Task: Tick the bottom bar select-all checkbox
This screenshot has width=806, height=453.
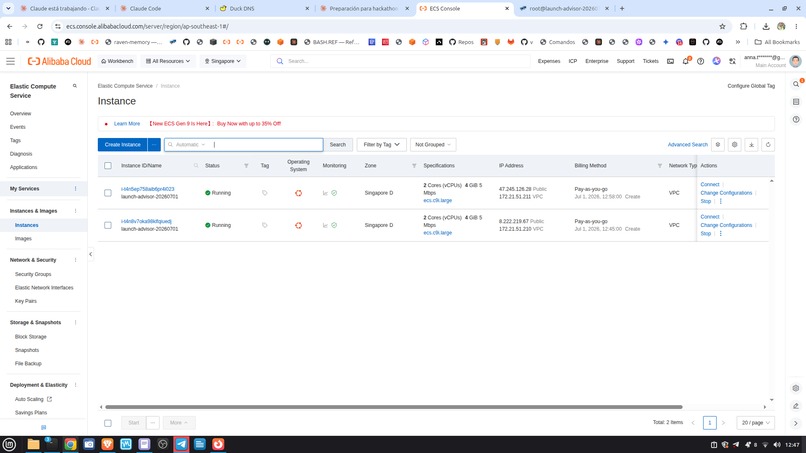Action: point(108,423)
